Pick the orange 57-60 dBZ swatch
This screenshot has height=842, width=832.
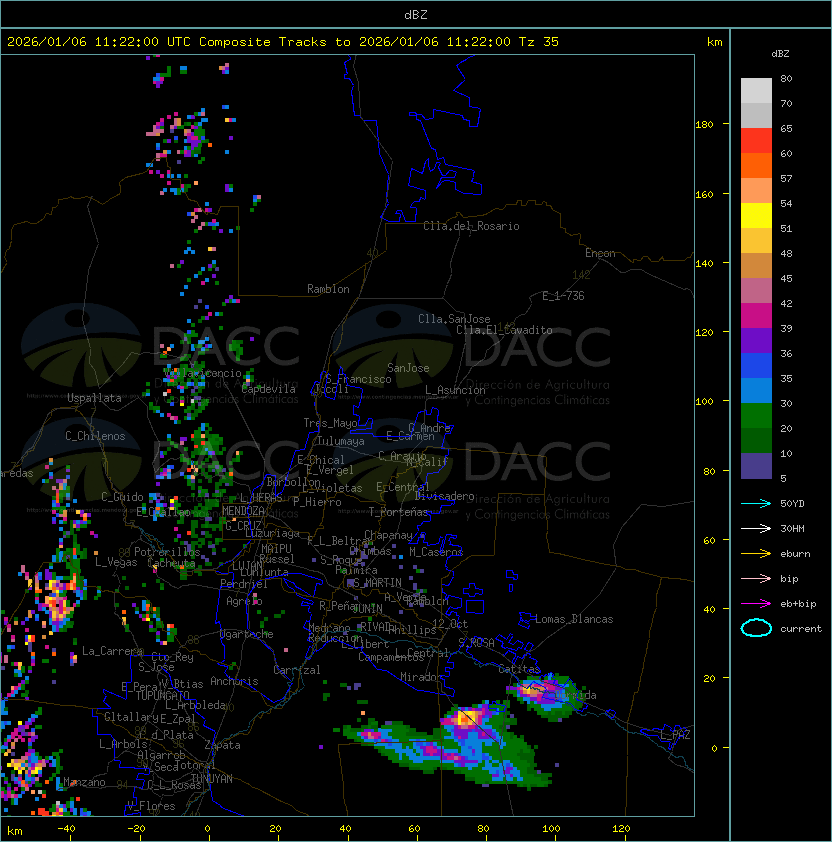coord(756,165)
